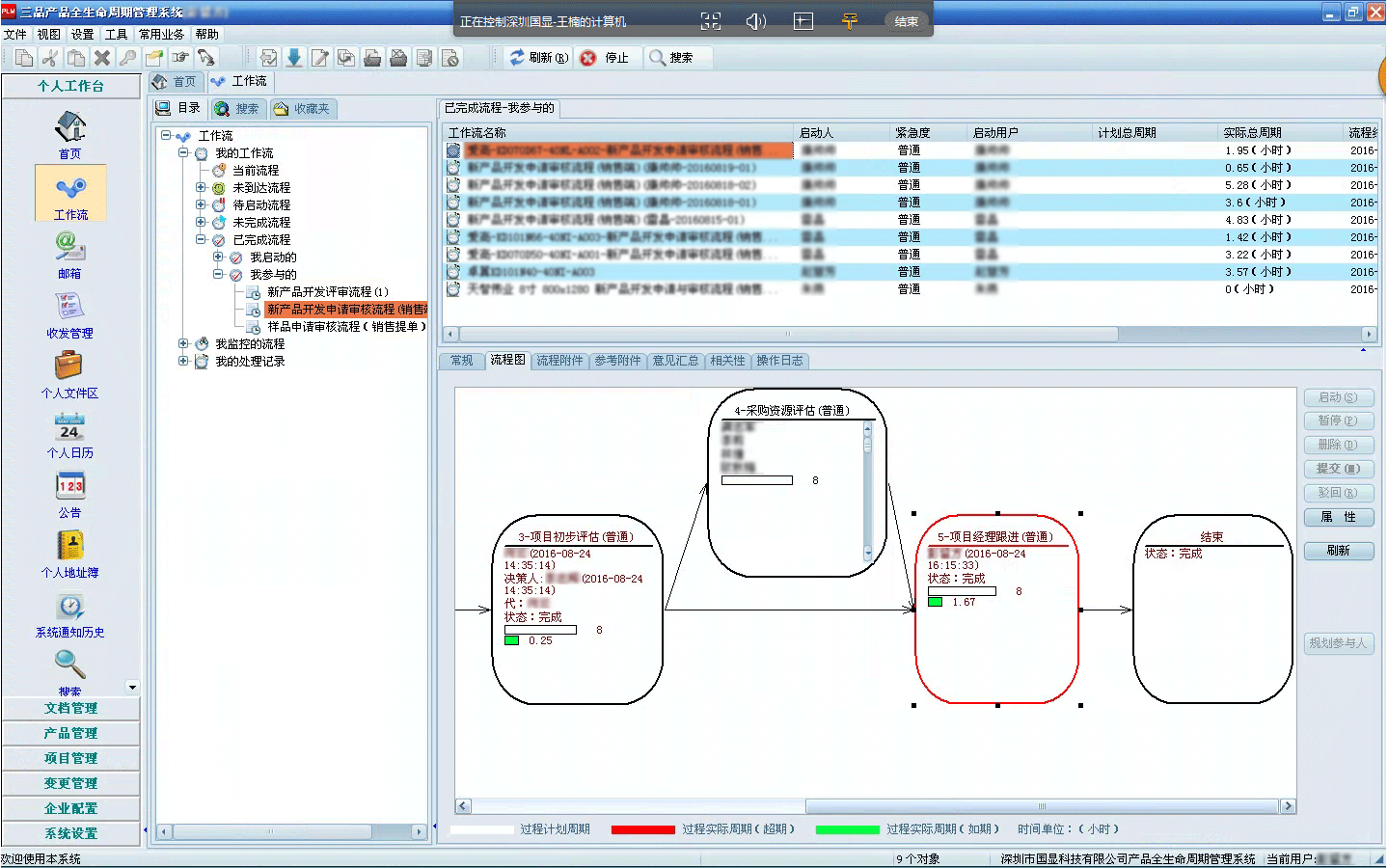The width and height of the screenshot is (1388, 868).
Task: Click the blue download arrow toolbar icon
Action: (x=294, y=58)
